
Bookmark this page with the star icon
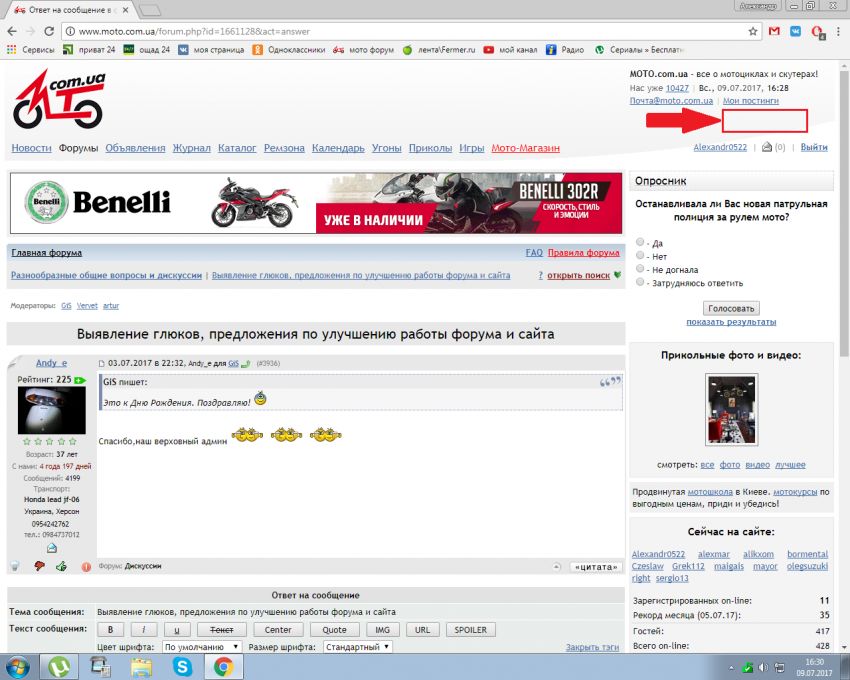[x=752, y=31]
